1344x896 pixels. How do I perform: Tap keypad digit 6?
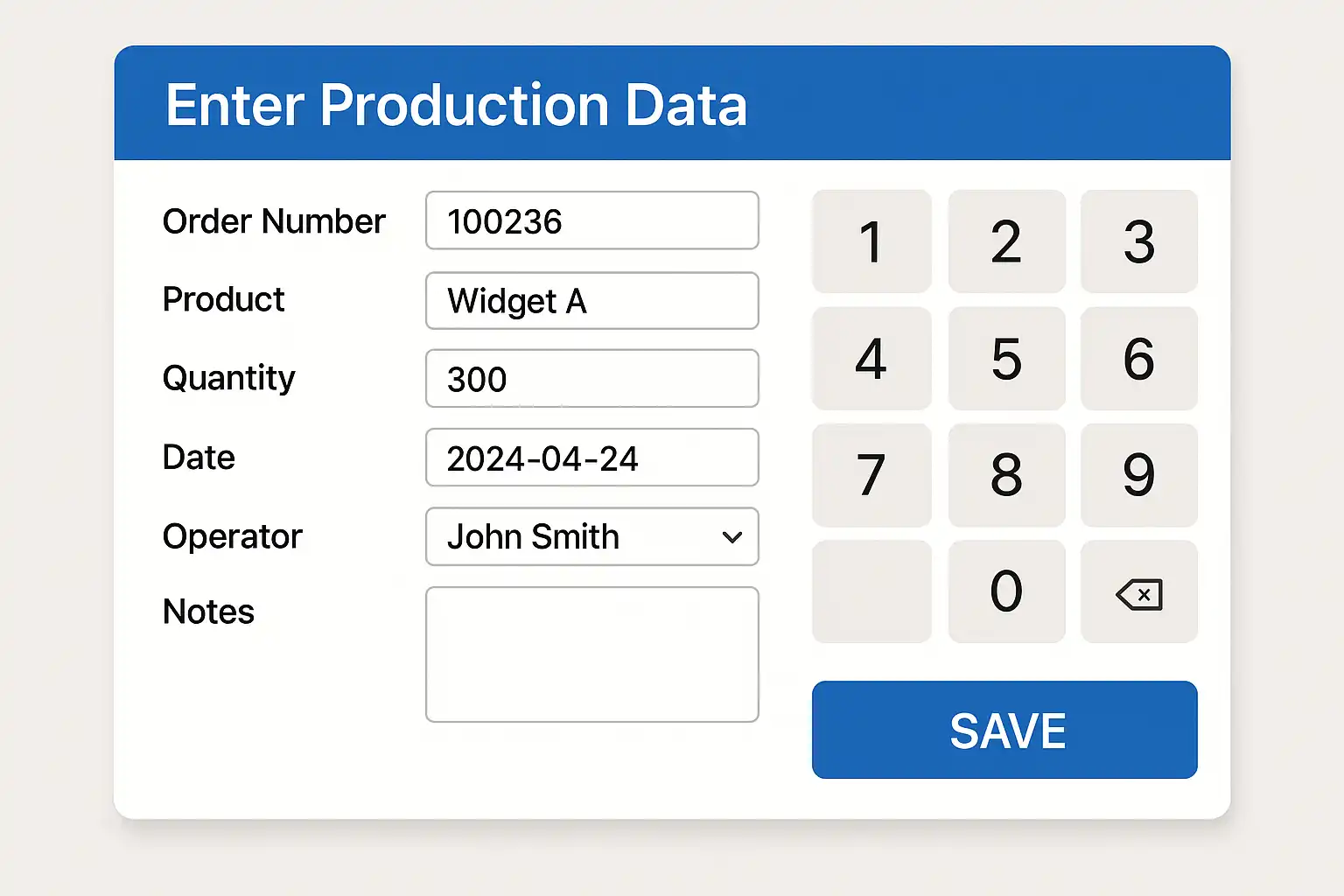1138,358
